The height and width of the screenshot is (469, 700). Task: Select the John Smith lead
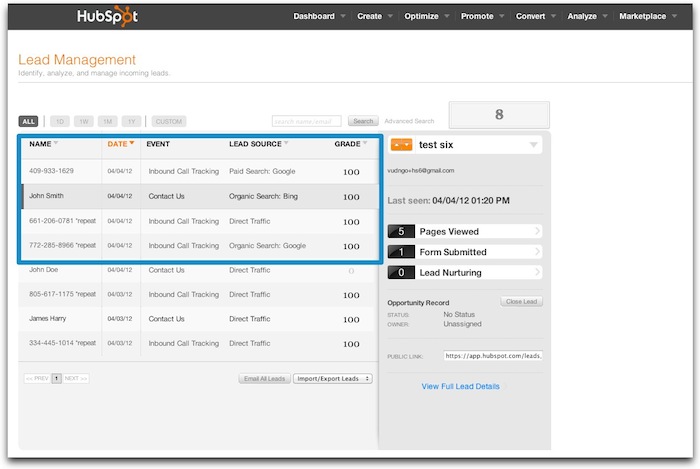199,196
